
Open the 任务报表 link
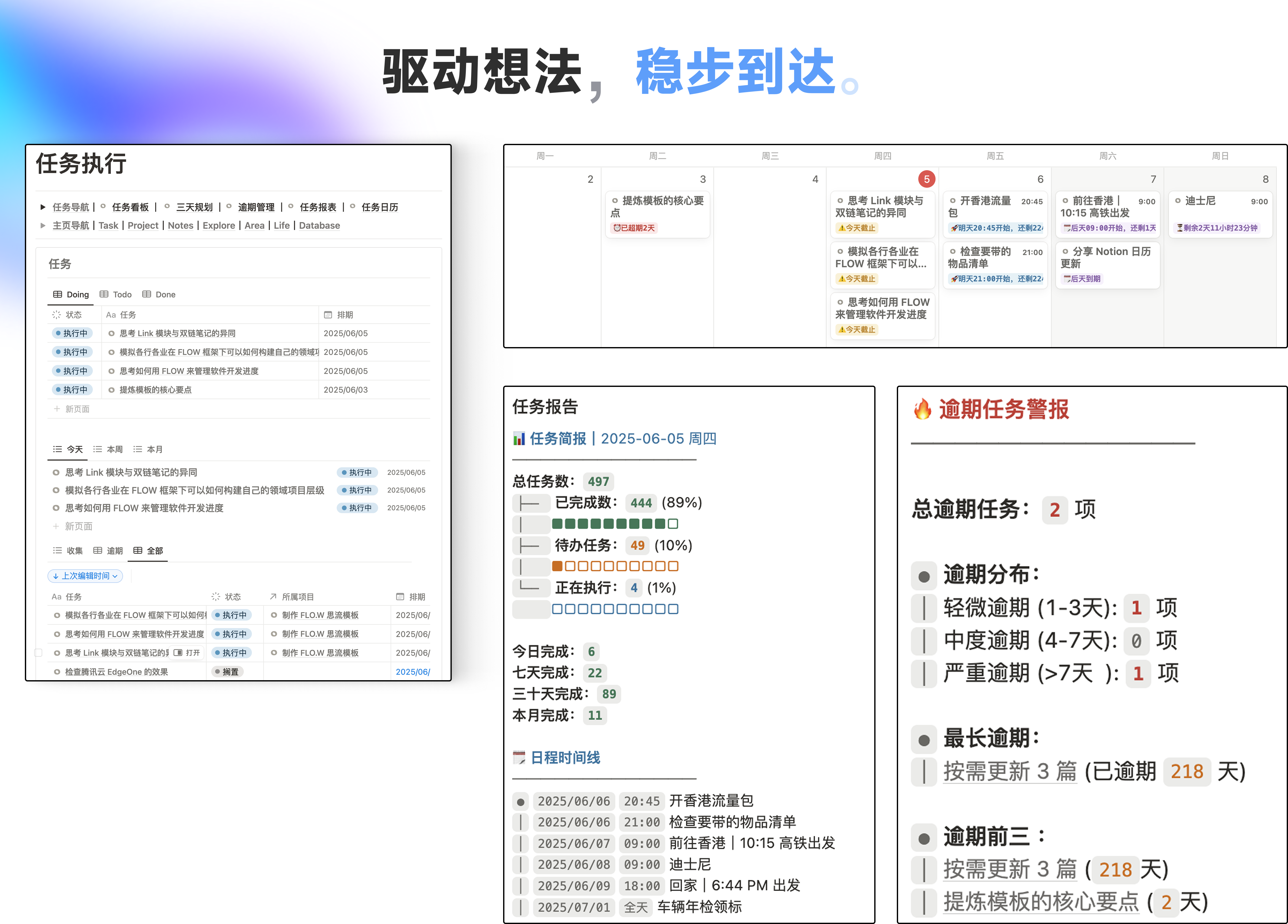(318, 207)
